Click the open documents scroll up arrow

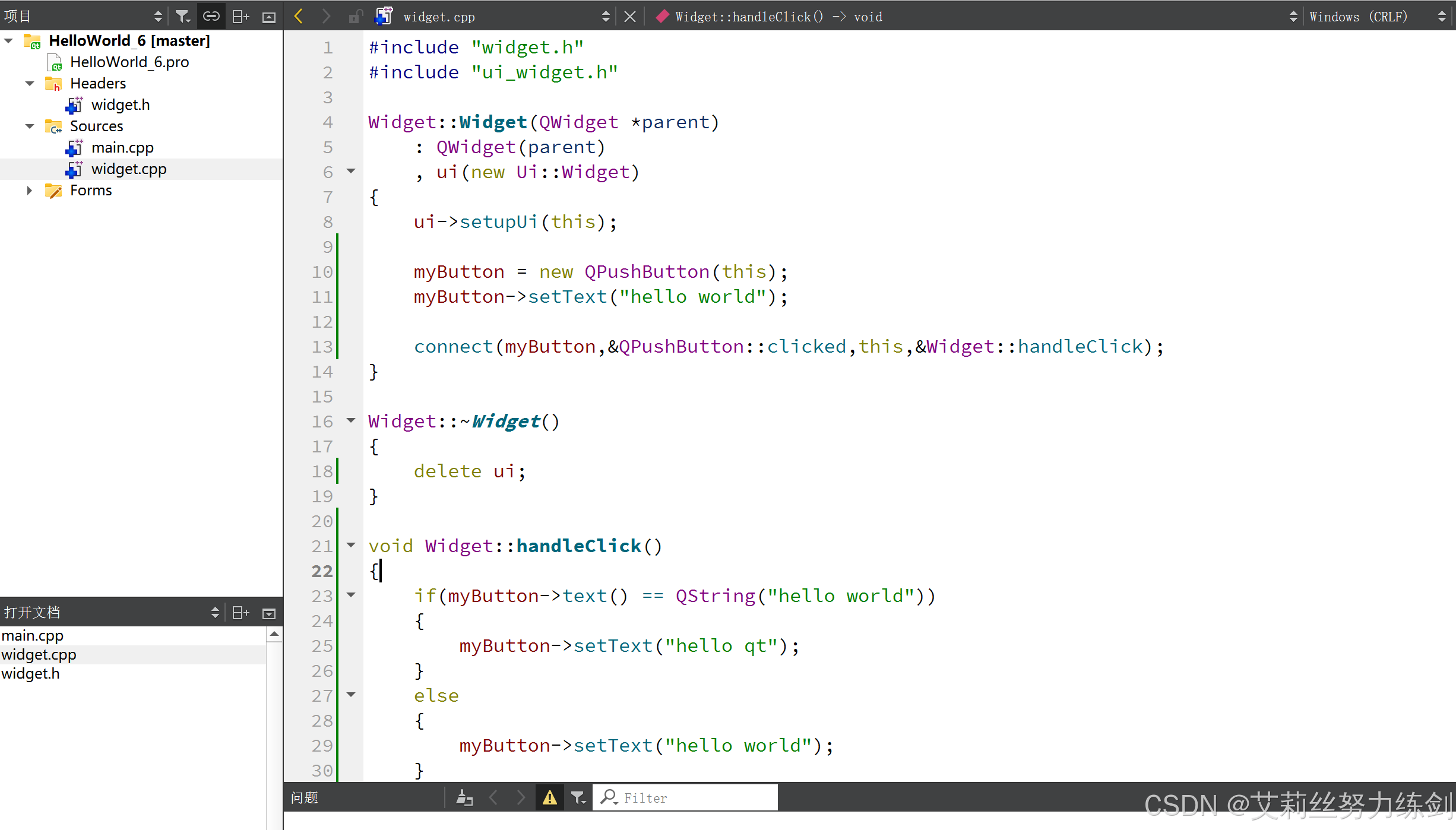[274, 634]
